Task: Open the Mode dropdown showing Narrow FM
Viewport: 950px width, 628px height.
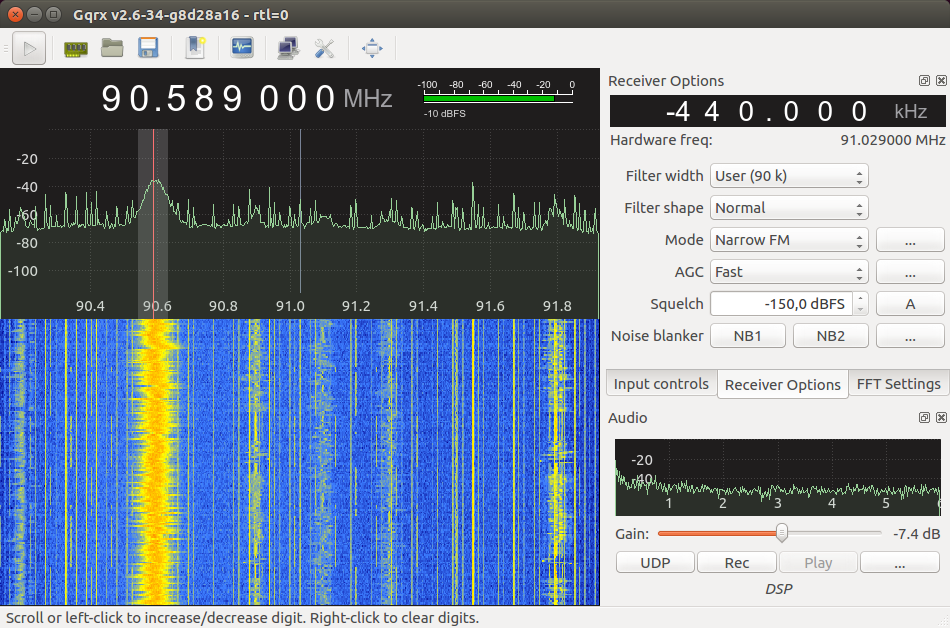Action: (x=789, y=240)
